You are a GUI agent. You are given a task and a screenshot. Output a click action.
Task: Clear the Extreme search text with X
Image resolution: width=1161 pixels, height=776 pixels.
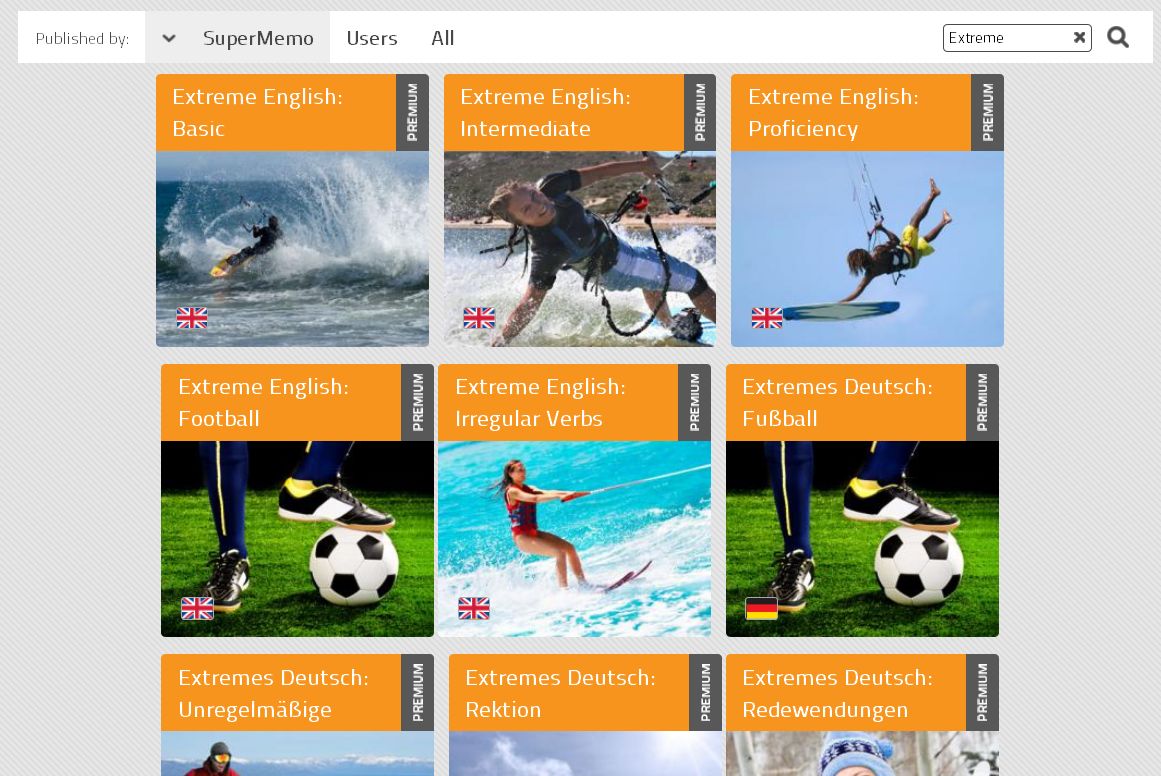(1080, 38)
